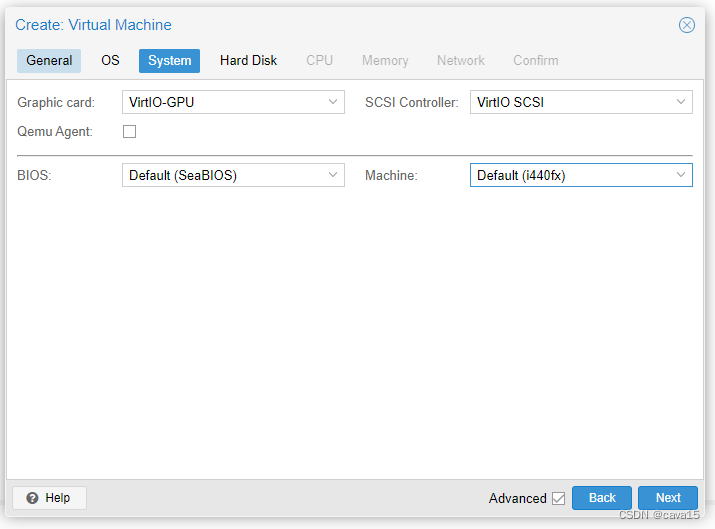Expand the BIOS dropdown arrow
Screen dimensions: 715x529
(333, 175)
